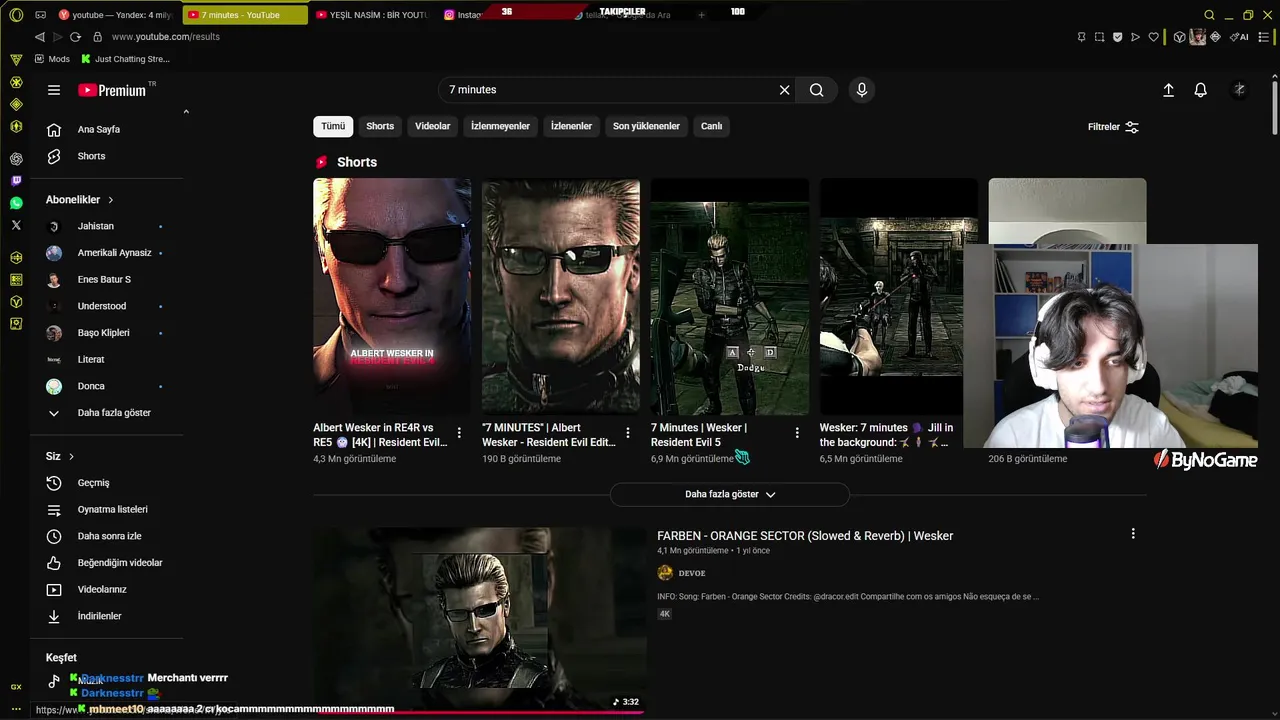Viewport: 1280px width, 720px height.
Task: Open the upload video icon in the header
Action: pos(1168,90)
